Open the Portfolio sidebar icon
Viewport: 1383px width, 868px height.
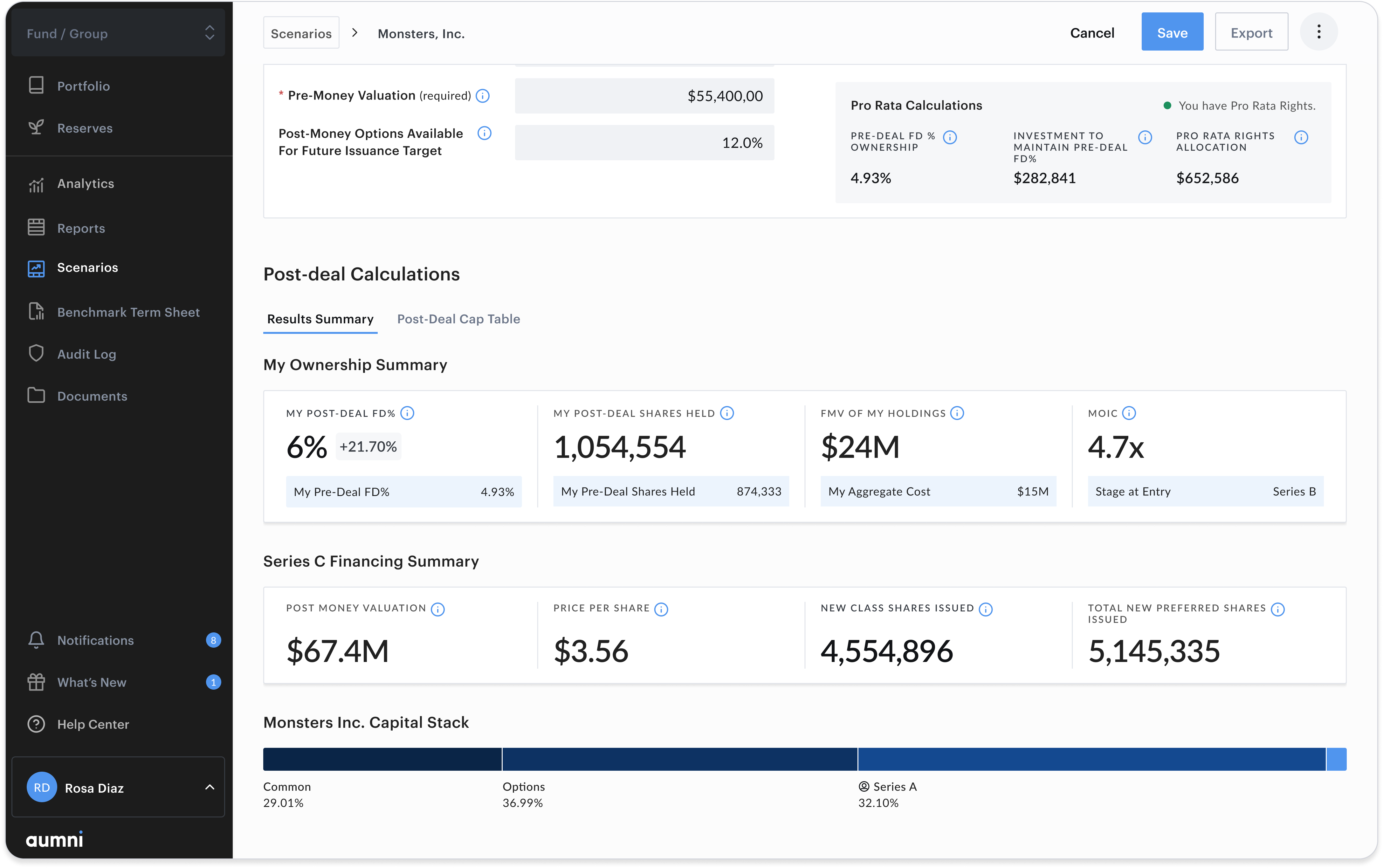(x=36, y=86)
